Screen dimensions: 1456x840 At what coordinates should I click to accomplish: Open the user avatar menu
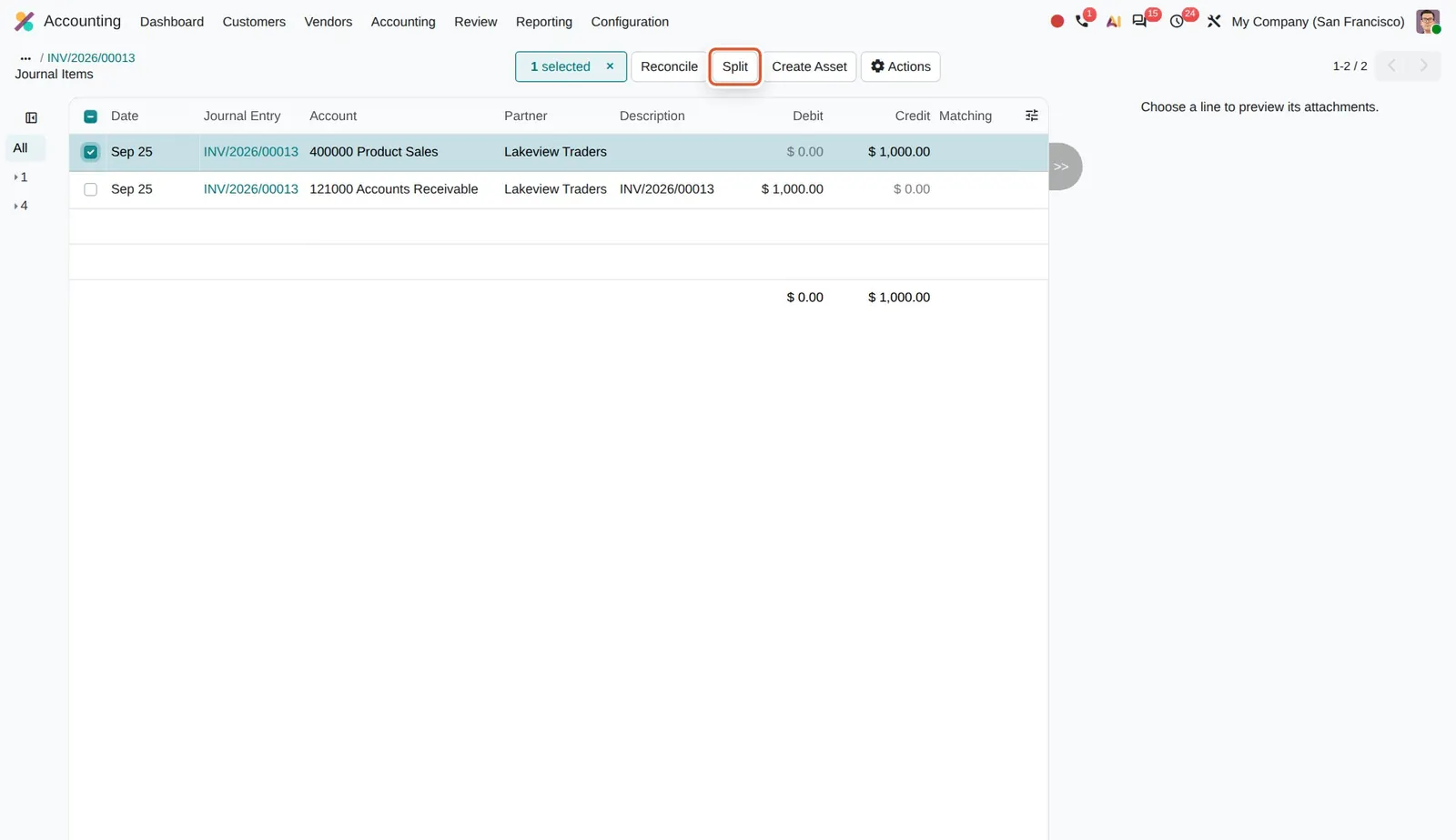pos(1428,21)
